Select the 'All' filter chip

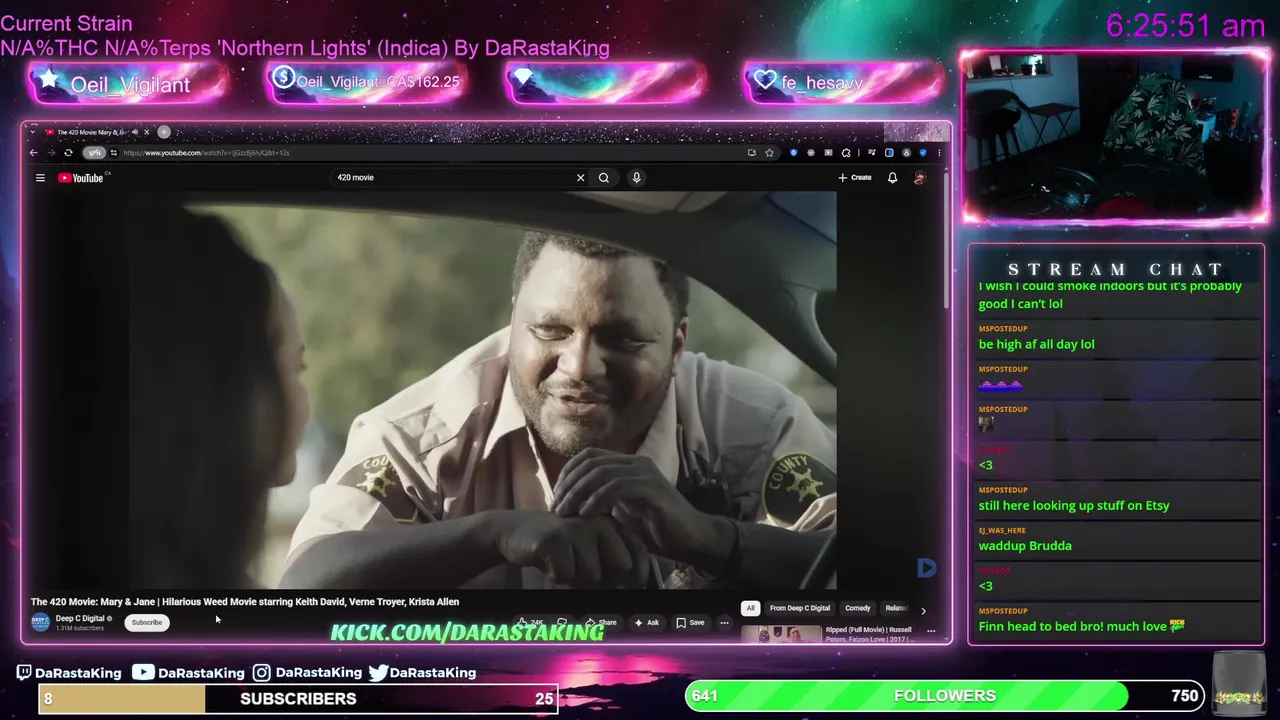(750, 608)
